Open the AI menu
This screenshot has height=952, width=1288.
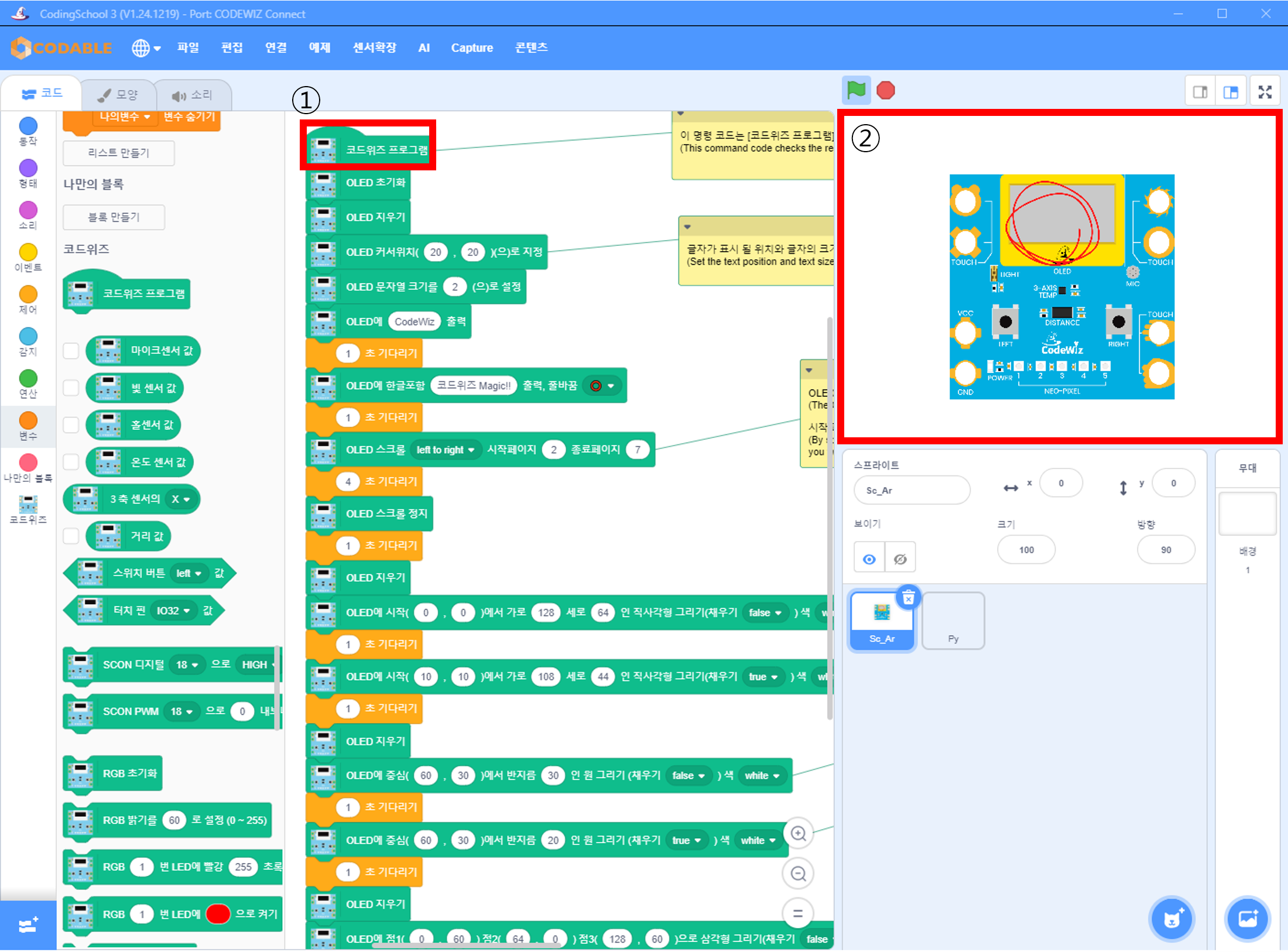[x=424, y=48]
